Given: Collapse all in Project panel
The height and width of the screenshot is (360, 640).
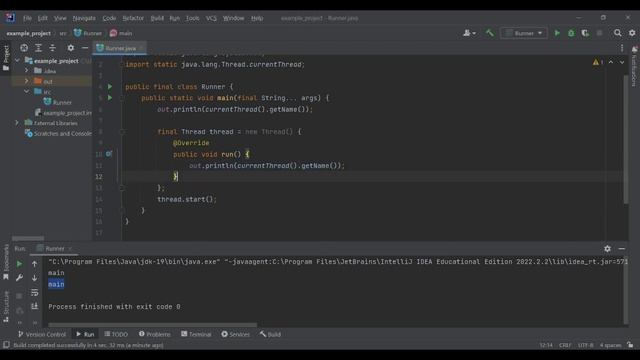Looking at the screenshot, I should pos(52,48).
